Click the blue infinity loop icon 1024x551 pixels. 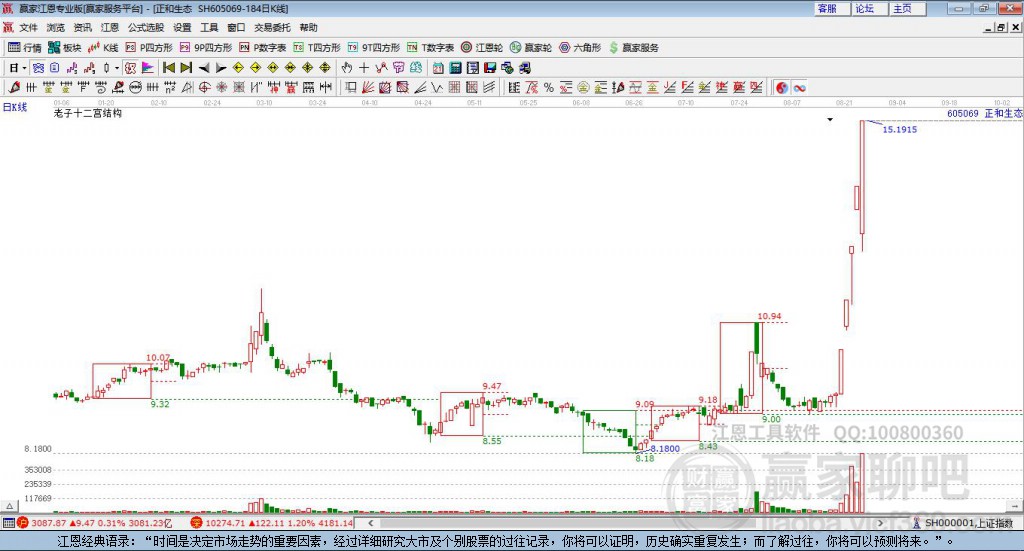[x=799, y=87]
